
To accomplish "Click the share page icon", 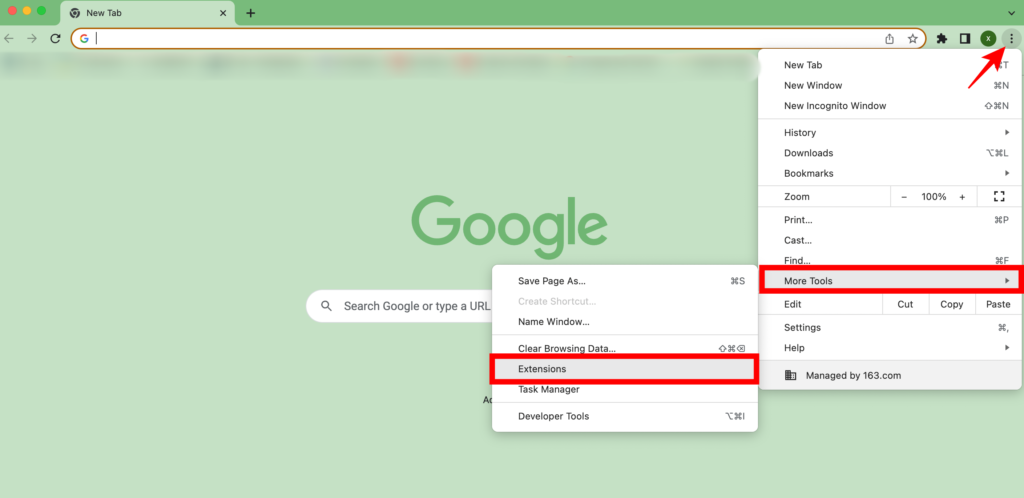I will [889, 39].
